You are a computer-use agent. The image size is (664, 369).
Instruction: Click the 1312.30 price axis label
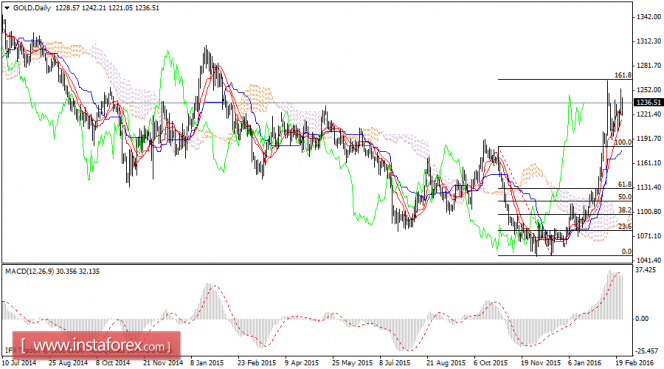(x=648, y=41)
